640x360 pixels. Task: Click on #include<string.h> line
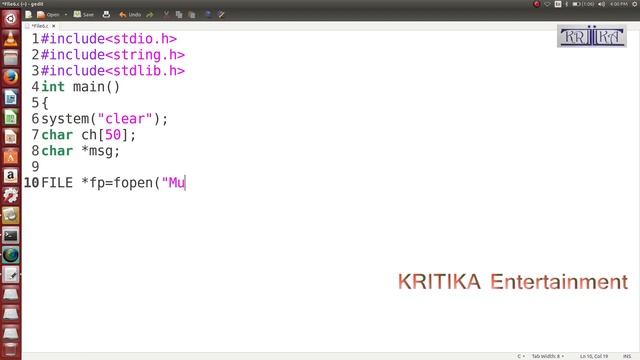(x=113, y=55)
